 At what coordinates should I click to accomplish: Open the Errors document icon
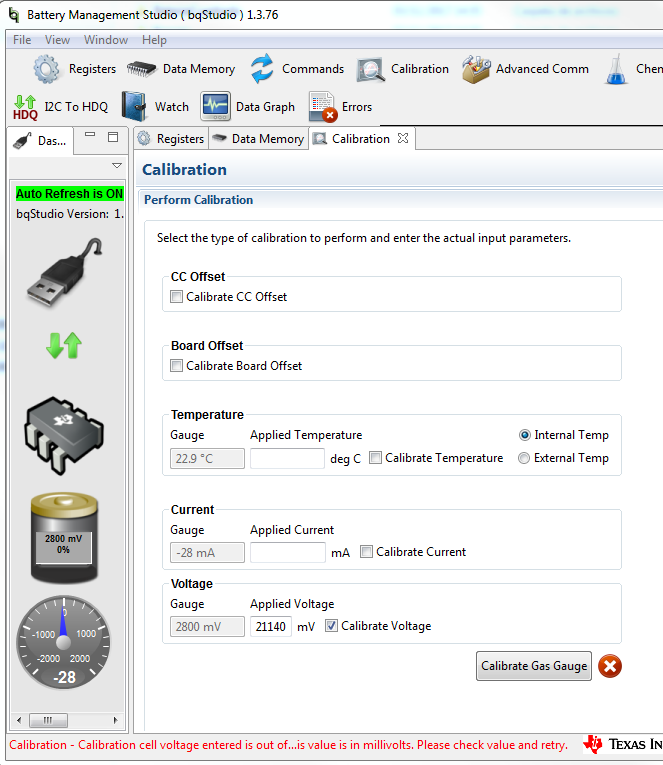pos(323,107)
